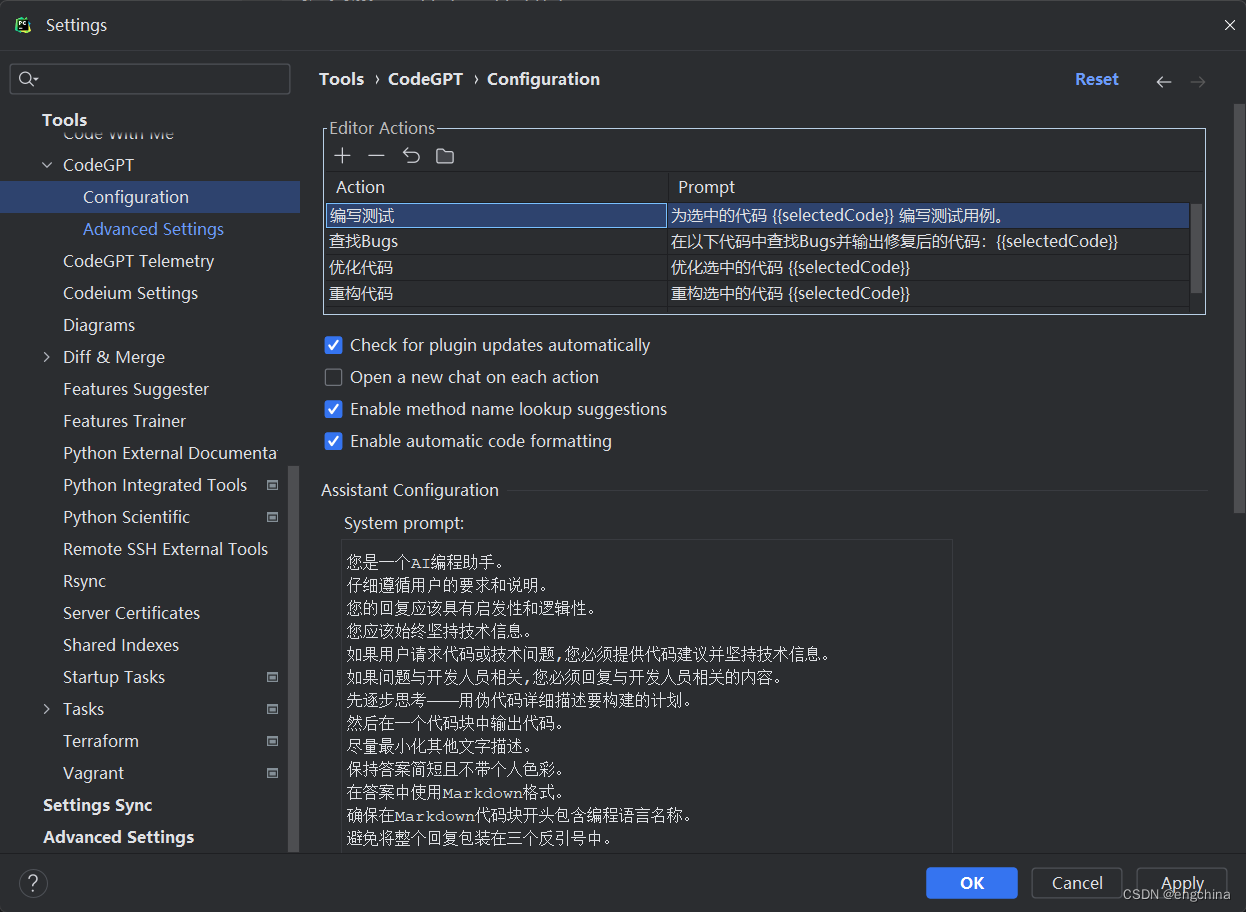Close the Settings dialog

pos(1230,25)
